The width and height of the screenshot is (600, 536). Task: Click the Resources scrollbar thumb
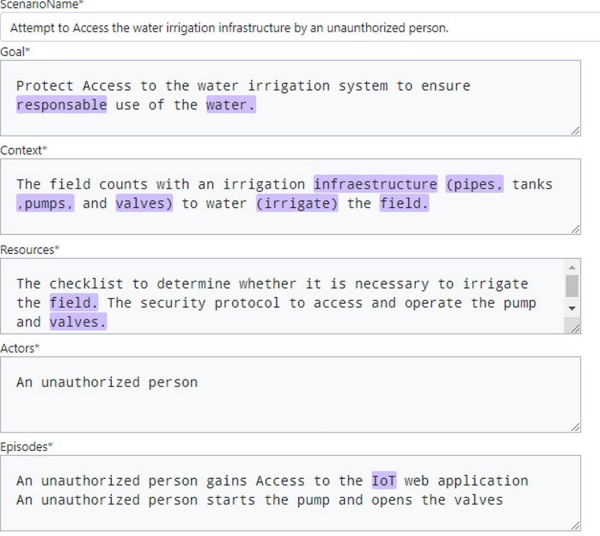coord(572,286)
